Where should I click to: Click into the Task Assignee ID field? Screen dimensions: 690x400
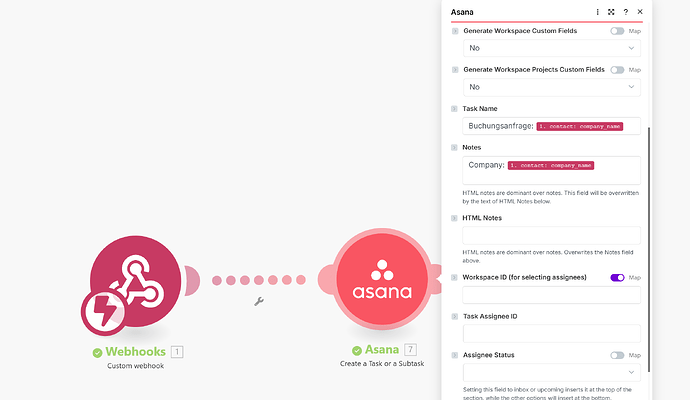click(x=551, y=333)
